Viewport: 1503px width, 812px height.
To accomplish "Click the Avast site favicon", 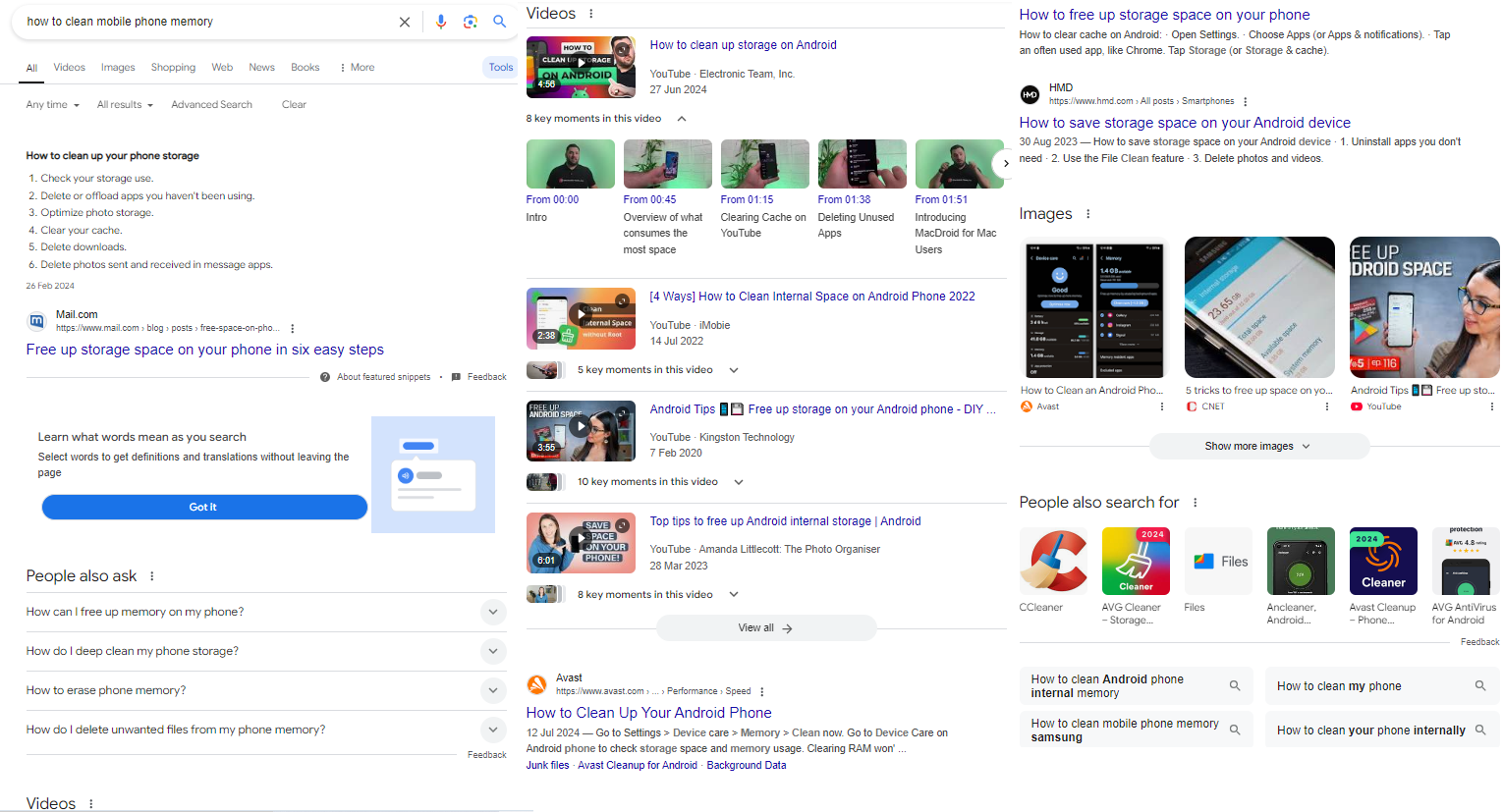I will (x=536, y=684).
